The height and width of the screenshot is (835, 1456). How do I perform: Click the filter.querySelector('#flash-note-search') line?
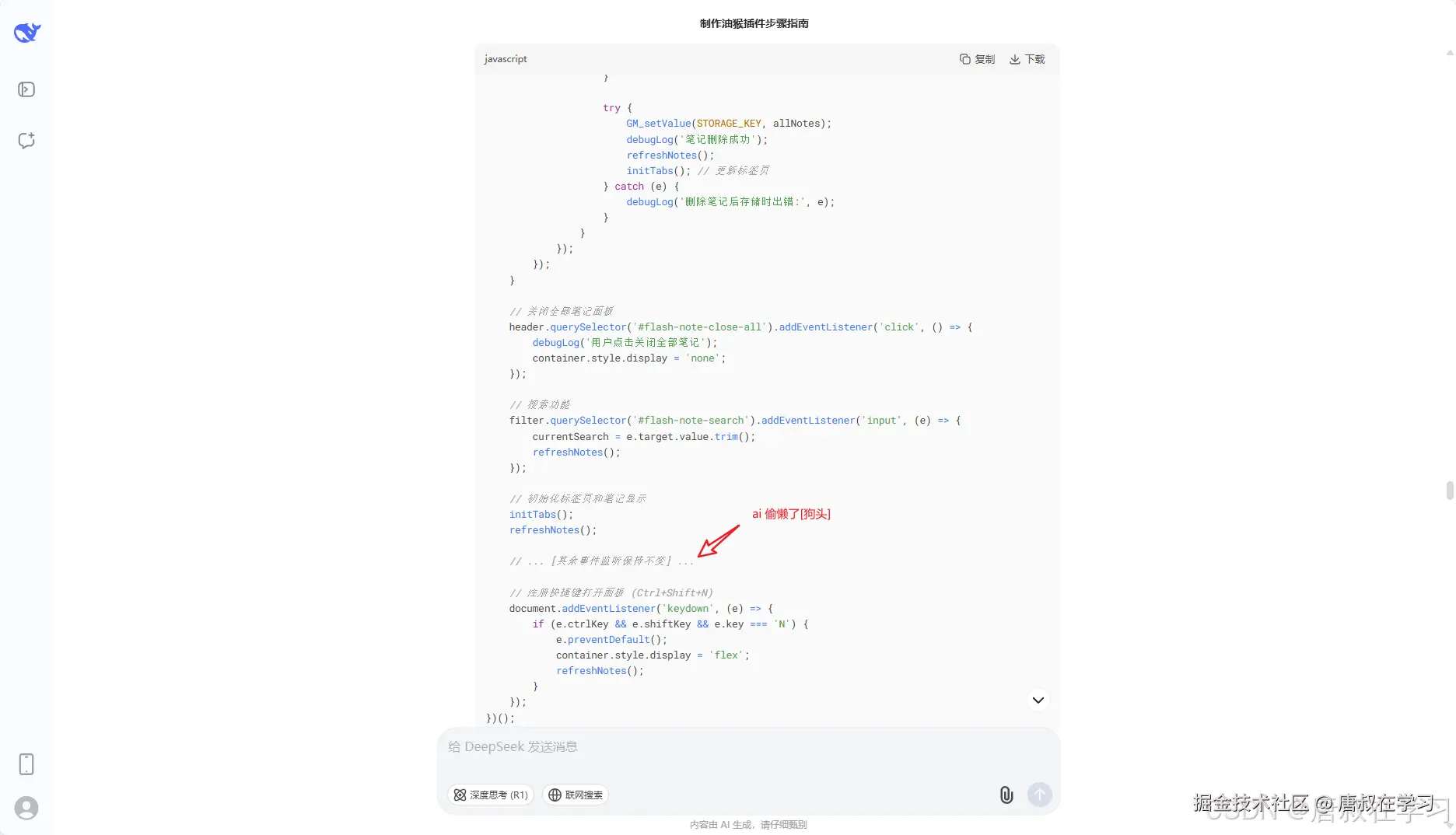735,421
